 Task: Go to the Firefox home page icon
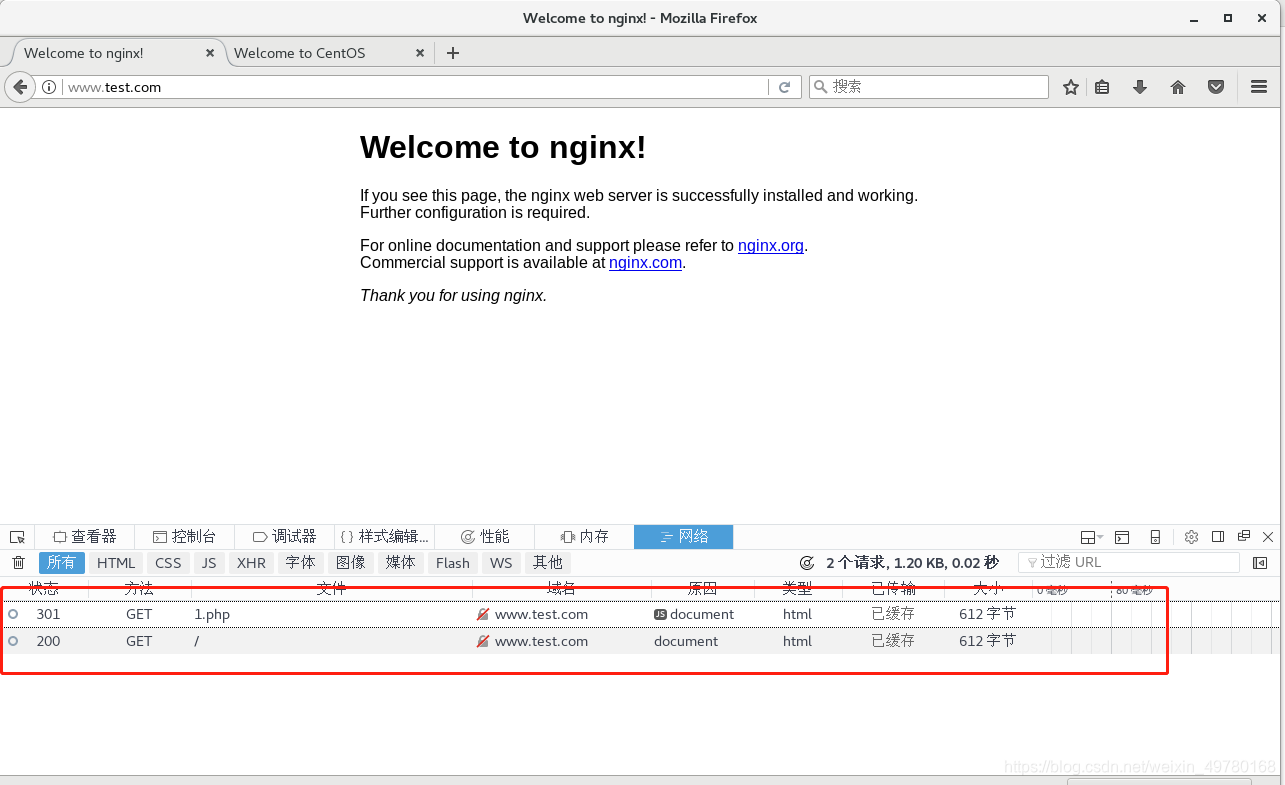tap(1178, 87)
